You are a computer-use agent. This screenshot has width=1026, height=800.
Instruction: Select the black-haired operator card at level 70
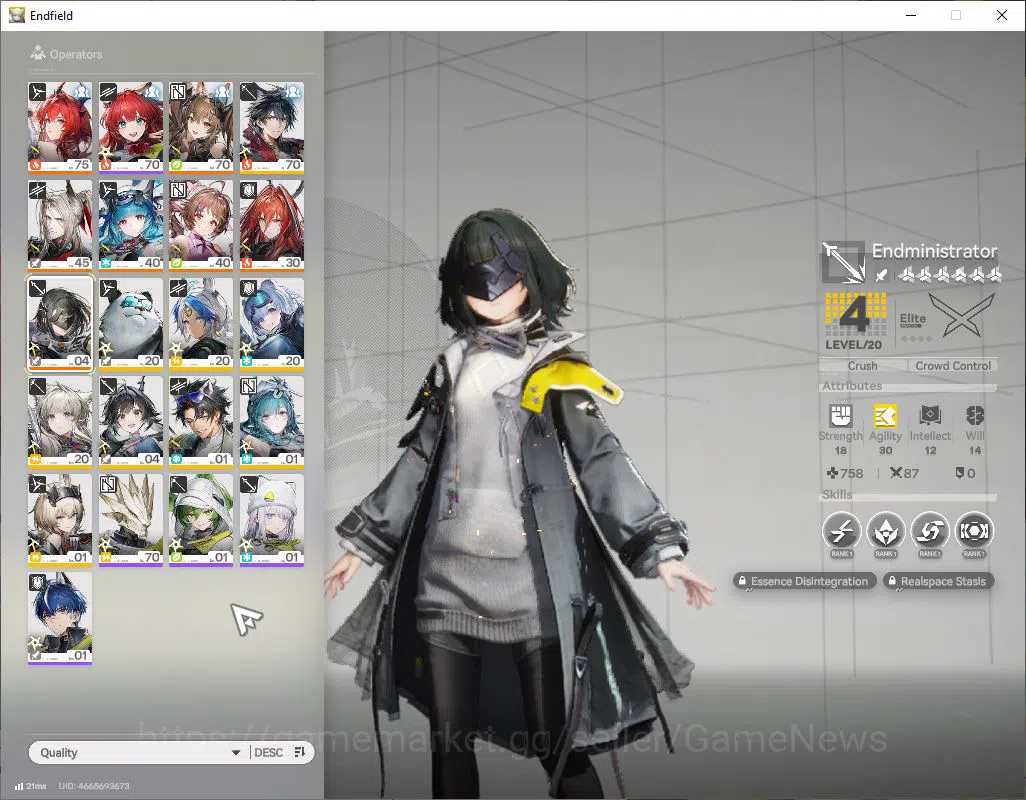[x=272, y=128]
